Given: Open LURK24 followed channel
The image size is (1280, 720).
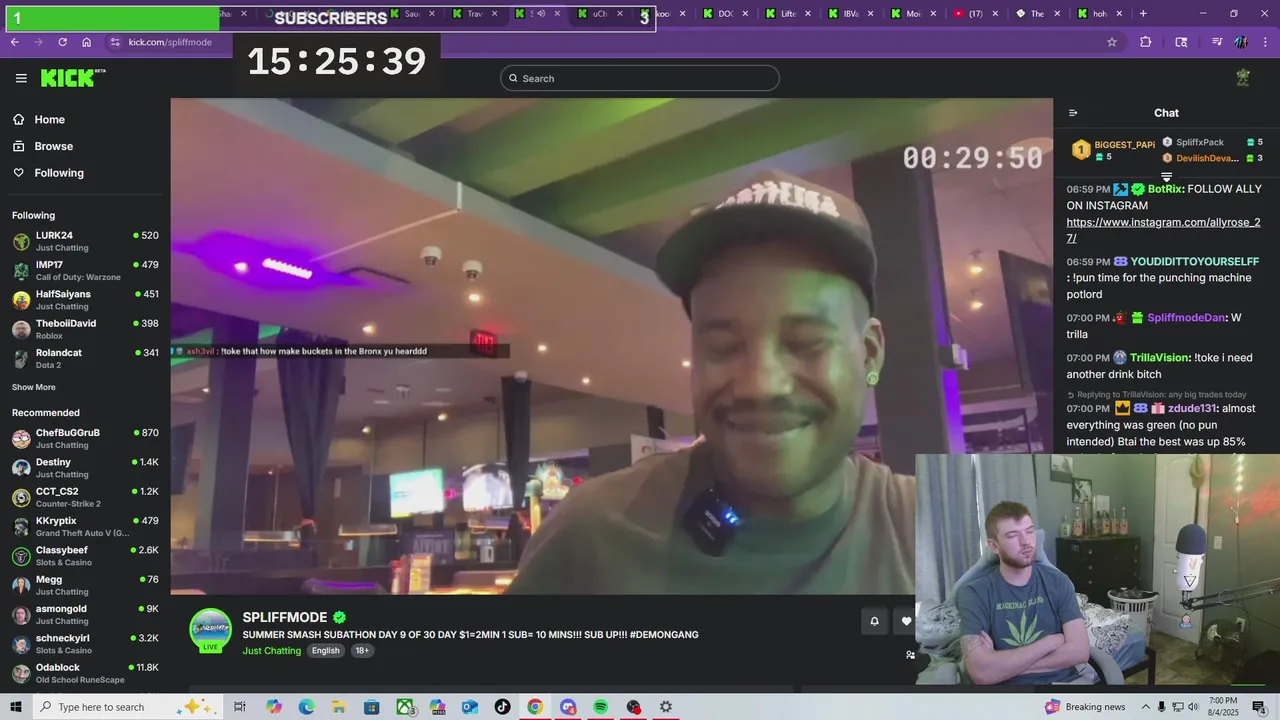Looking at the screenshot, I should tap(85, 241).
